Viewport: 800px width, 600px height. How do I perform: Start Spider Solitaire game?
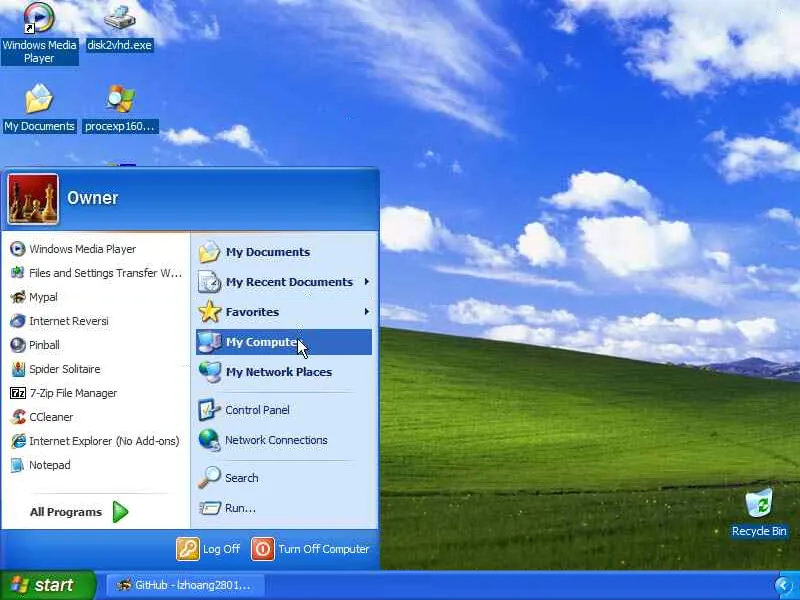95,369
